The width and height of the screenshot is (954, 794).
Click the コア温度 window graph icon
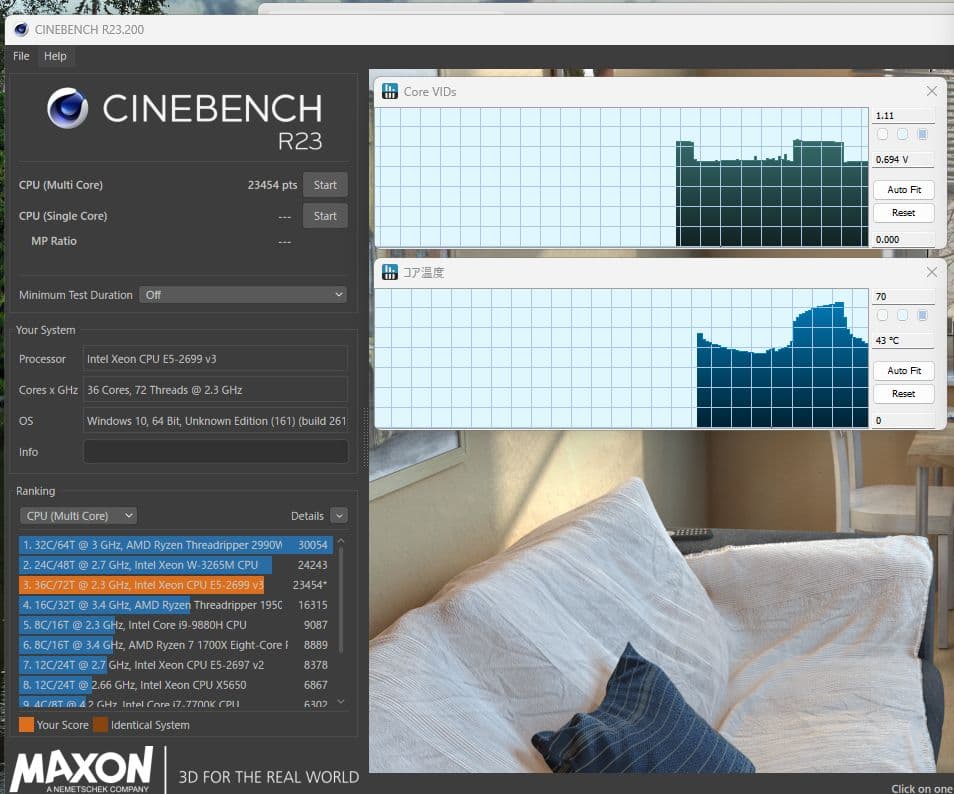tap(390, 273)
